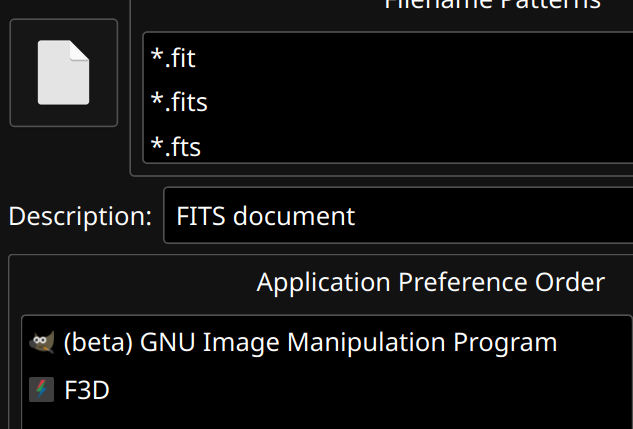Viewport: 633px width, 429px height.
Task: Click the Description: label
Action: [x=80, y=216]
